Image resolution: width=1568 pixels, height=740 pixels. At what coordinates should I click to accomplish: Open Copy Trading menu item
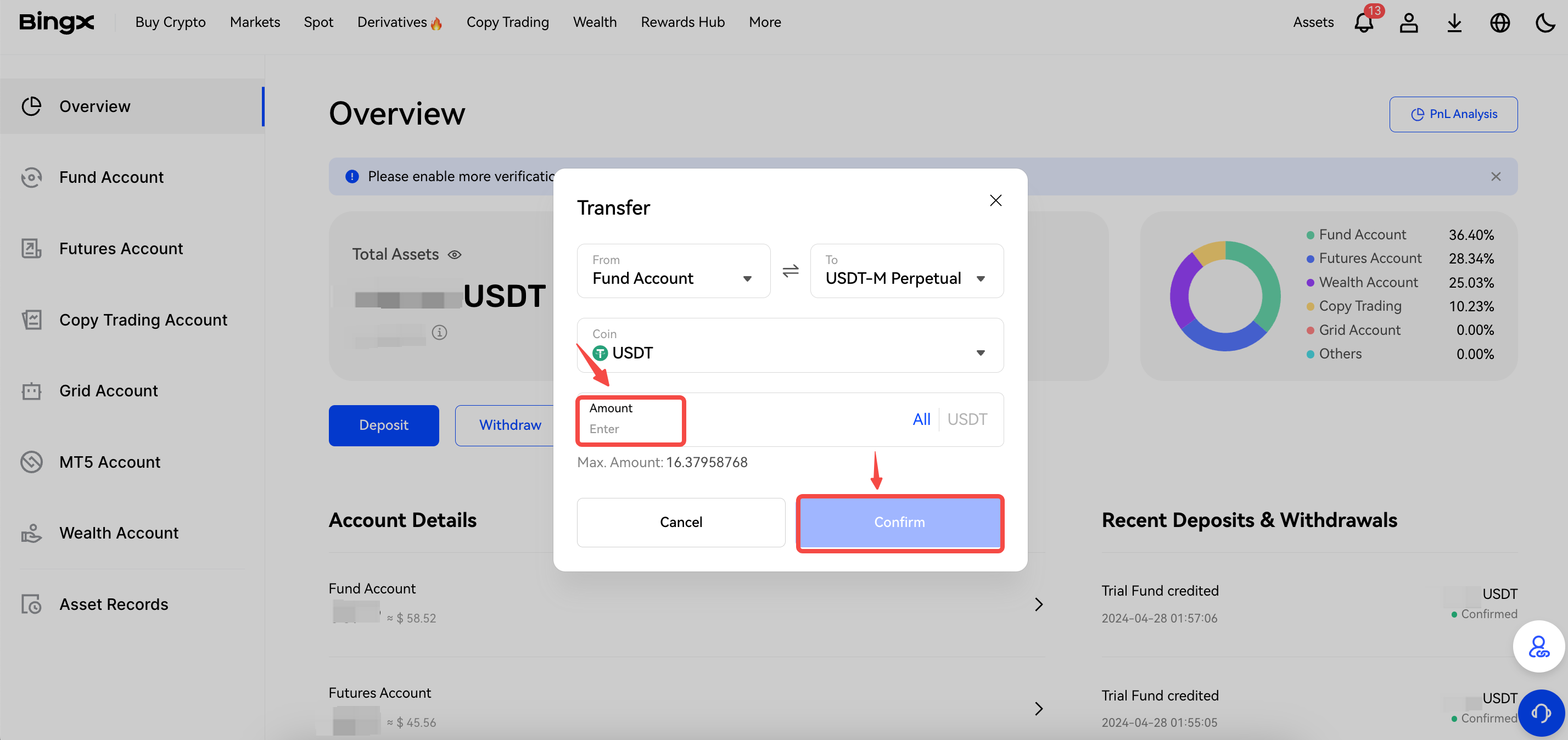tap(508, 23)
